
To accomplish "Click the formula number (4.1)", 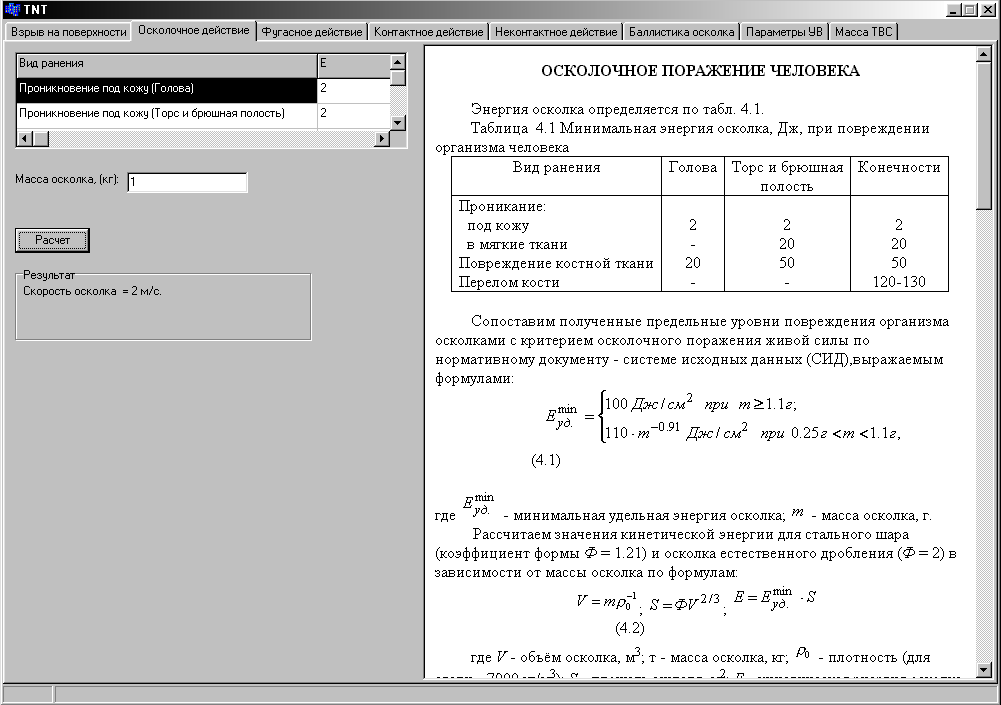I will (x=546, y=460).
